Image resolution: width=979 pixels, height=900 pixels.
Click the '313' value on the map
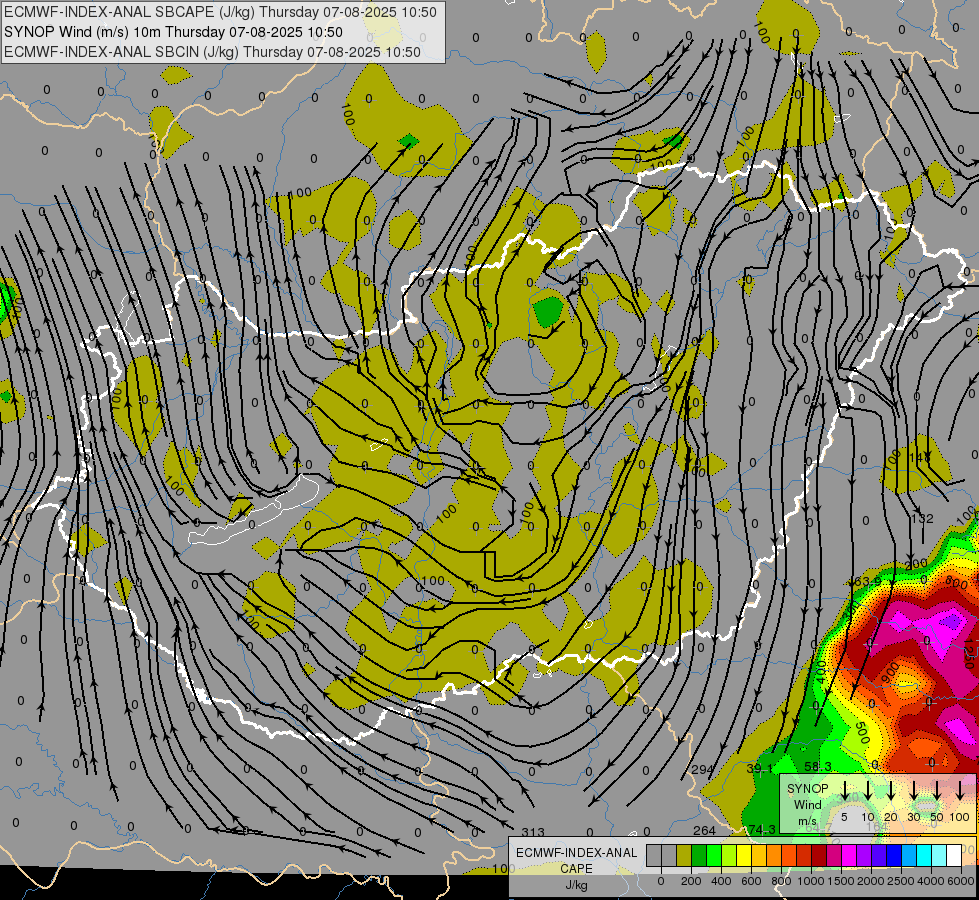[x=533, y=832]
